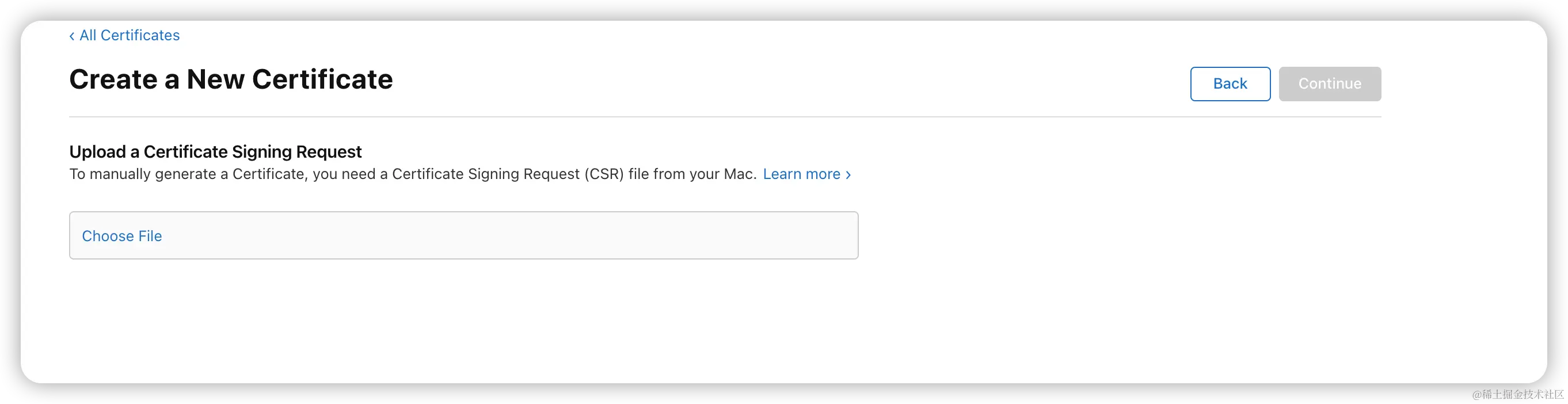This screenshot has height=404, width=1568.
Task: Click Choose File to upload CSR
Action: click(x=121, y=236)
